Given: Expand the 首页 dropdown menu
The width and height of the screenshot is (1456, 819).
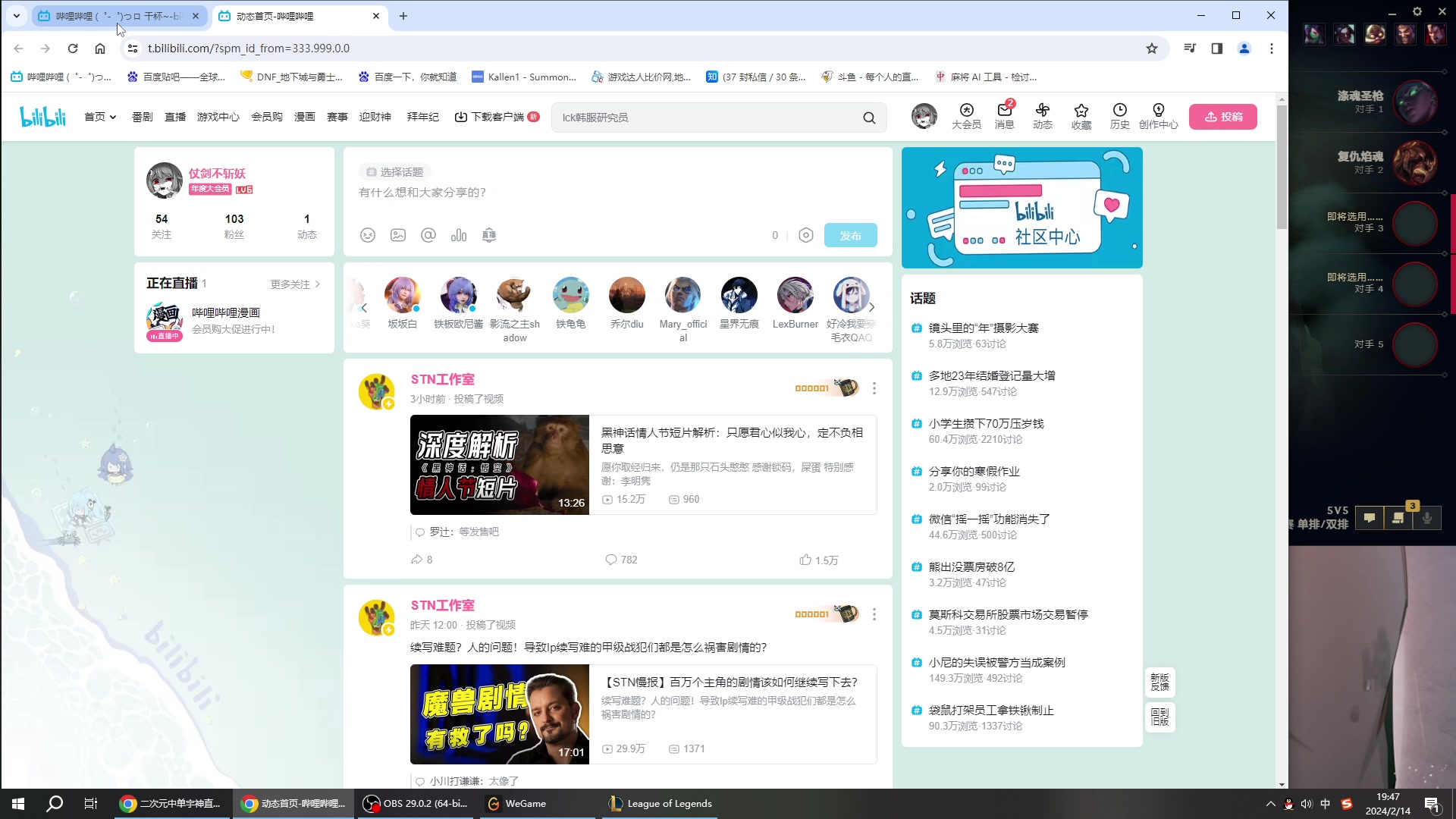Looking at the screenshot, I should point(100,117).
